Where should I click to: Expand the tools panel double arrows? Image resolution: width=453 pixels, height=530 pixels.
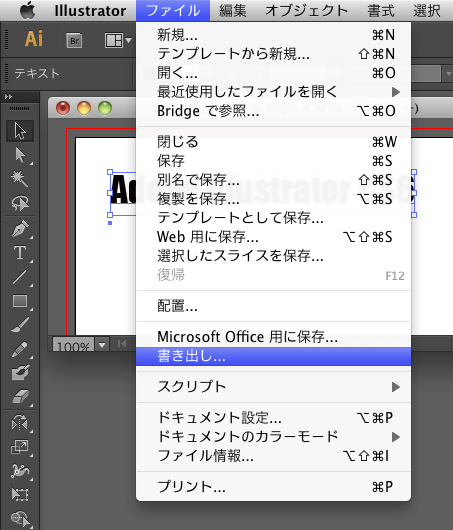[x=8, y=97]
